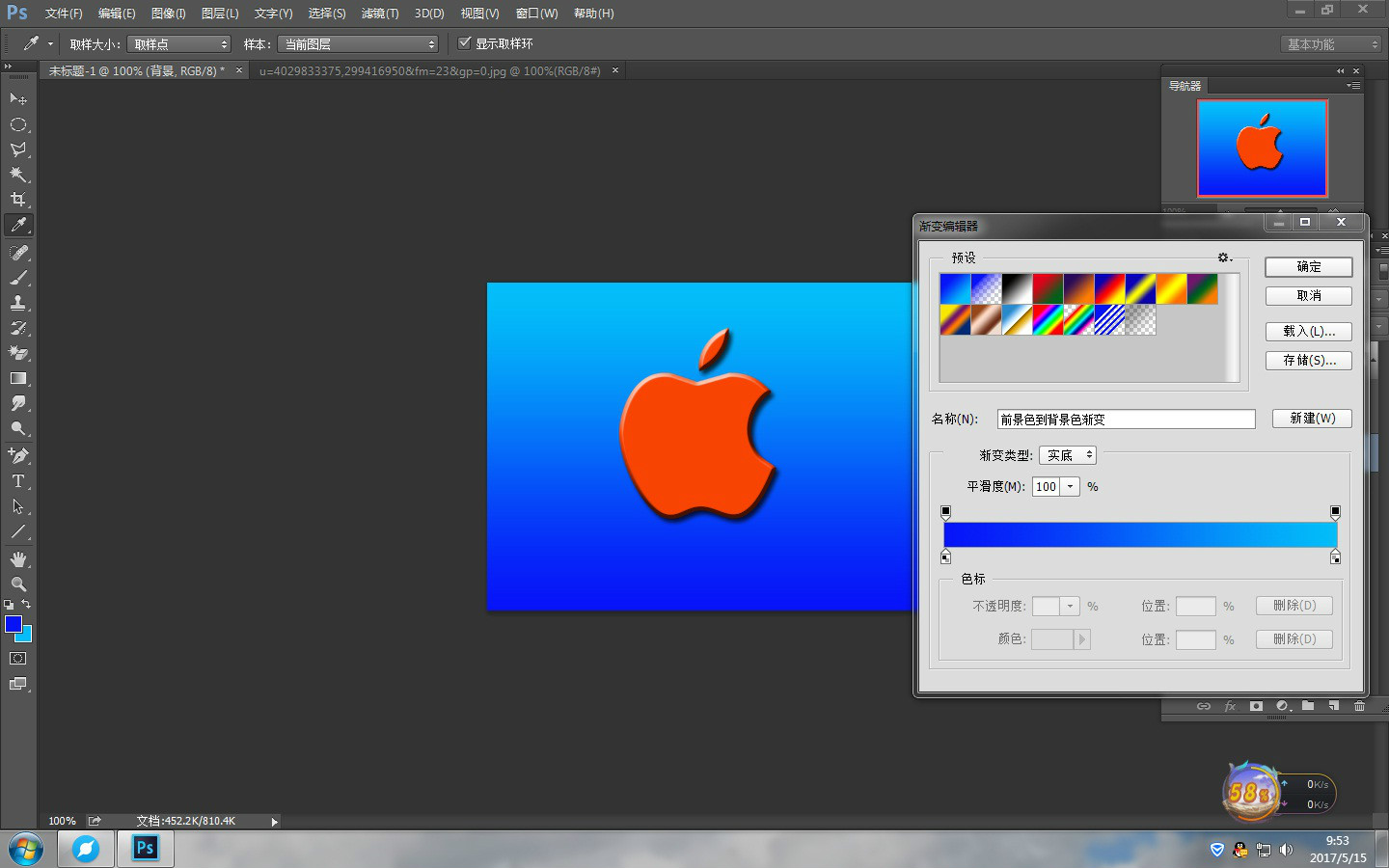This screenshot has height=868, width=1389.
Task: Switch to the 未标题-1 document tab
Action: click(x=136, y=71)
